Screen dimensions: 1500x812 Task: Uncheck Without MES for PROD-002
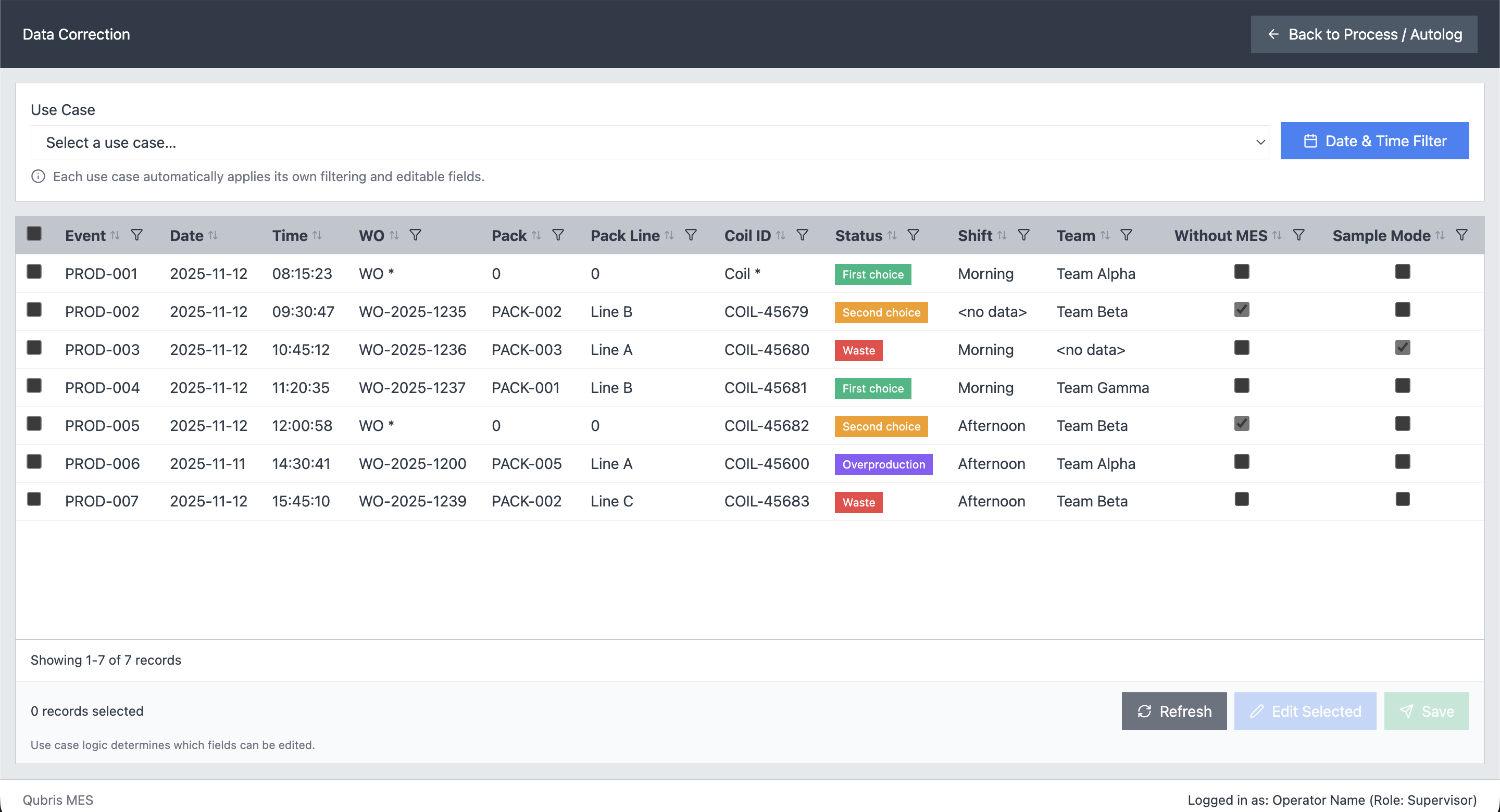[x=1242, y=310]
